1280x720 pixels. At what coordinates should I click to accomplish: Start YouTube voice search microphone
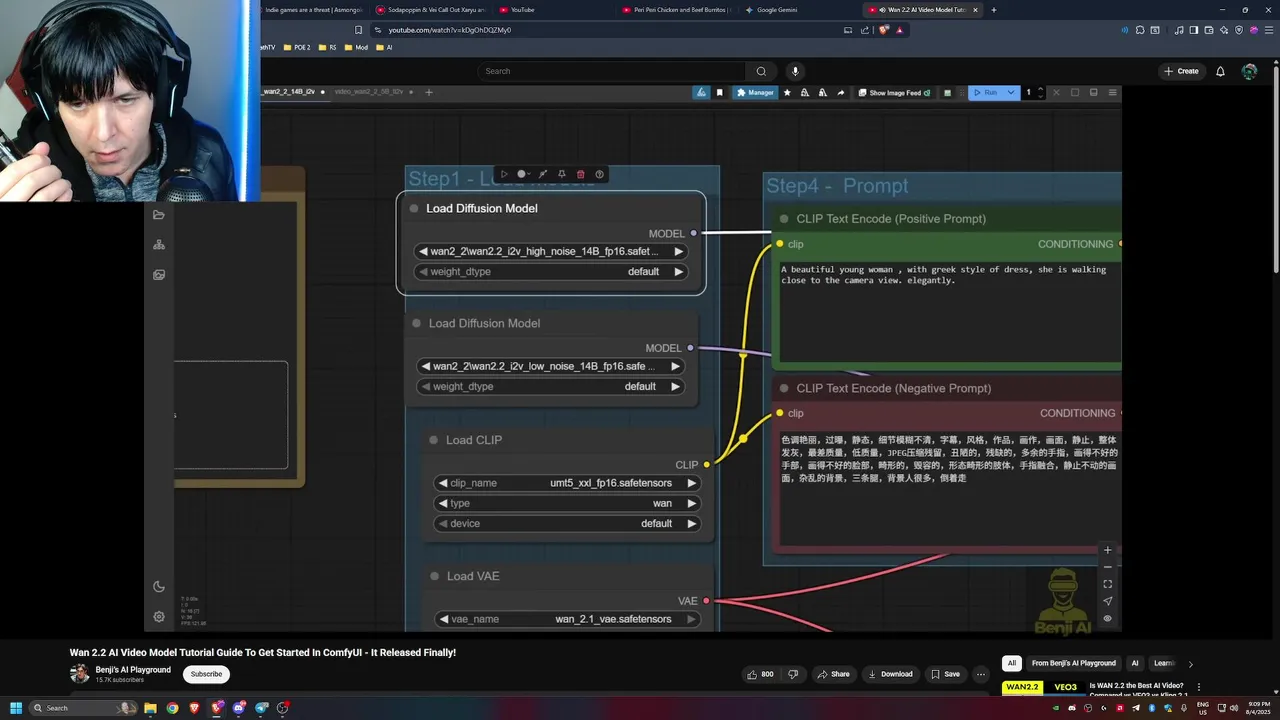pyautogui.click(x=795, y=71)
